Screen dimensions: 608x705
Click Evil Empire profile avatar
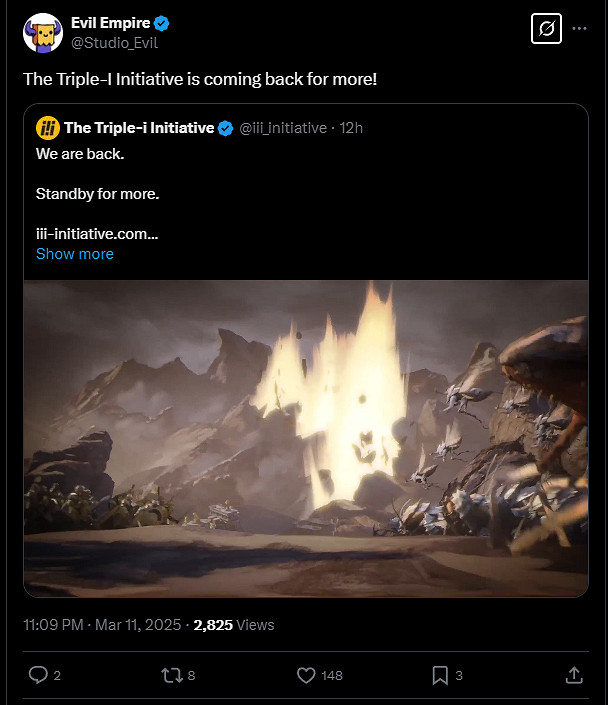click(43, 33)
